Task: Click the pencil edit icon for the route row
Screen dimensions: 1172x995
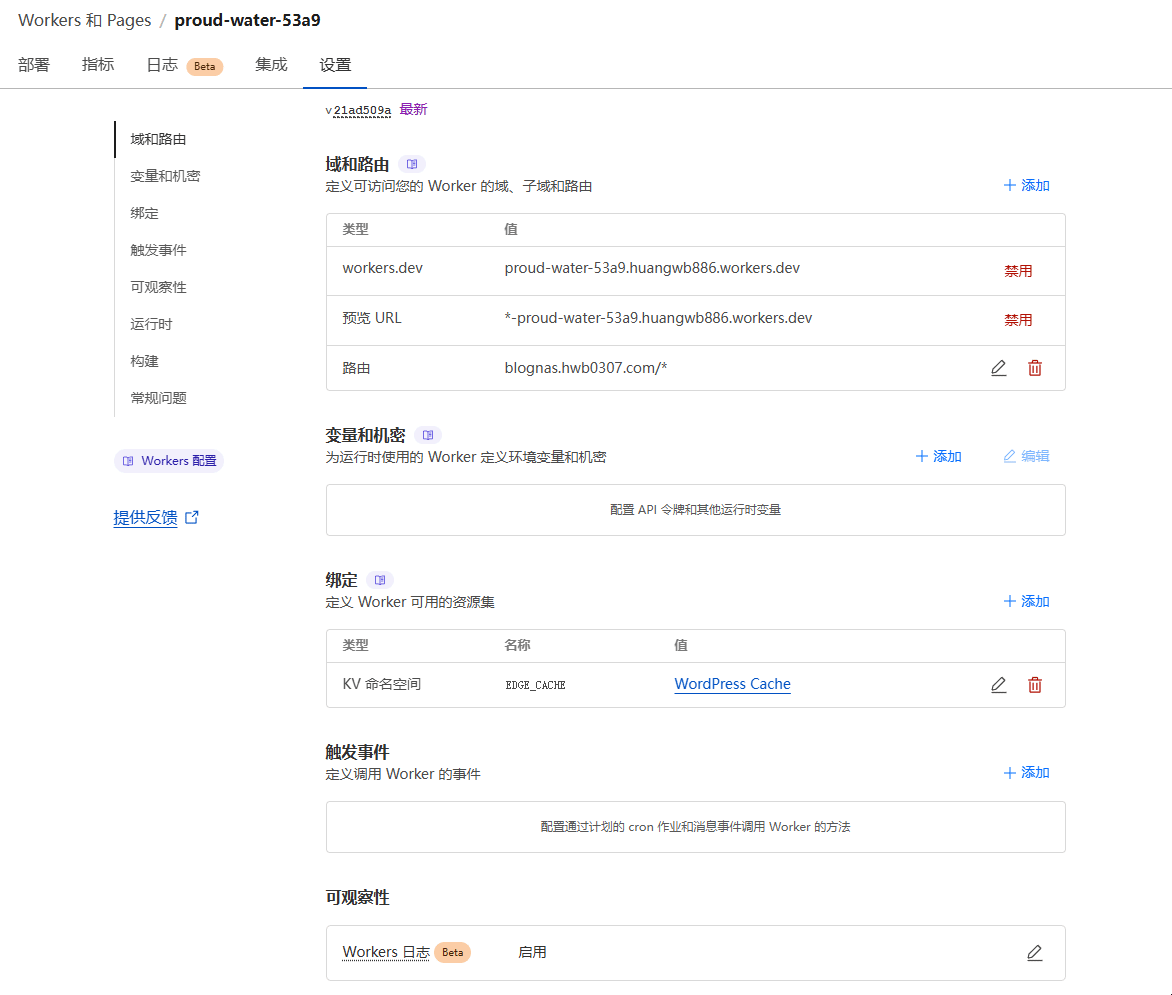Action: [998, 368]
